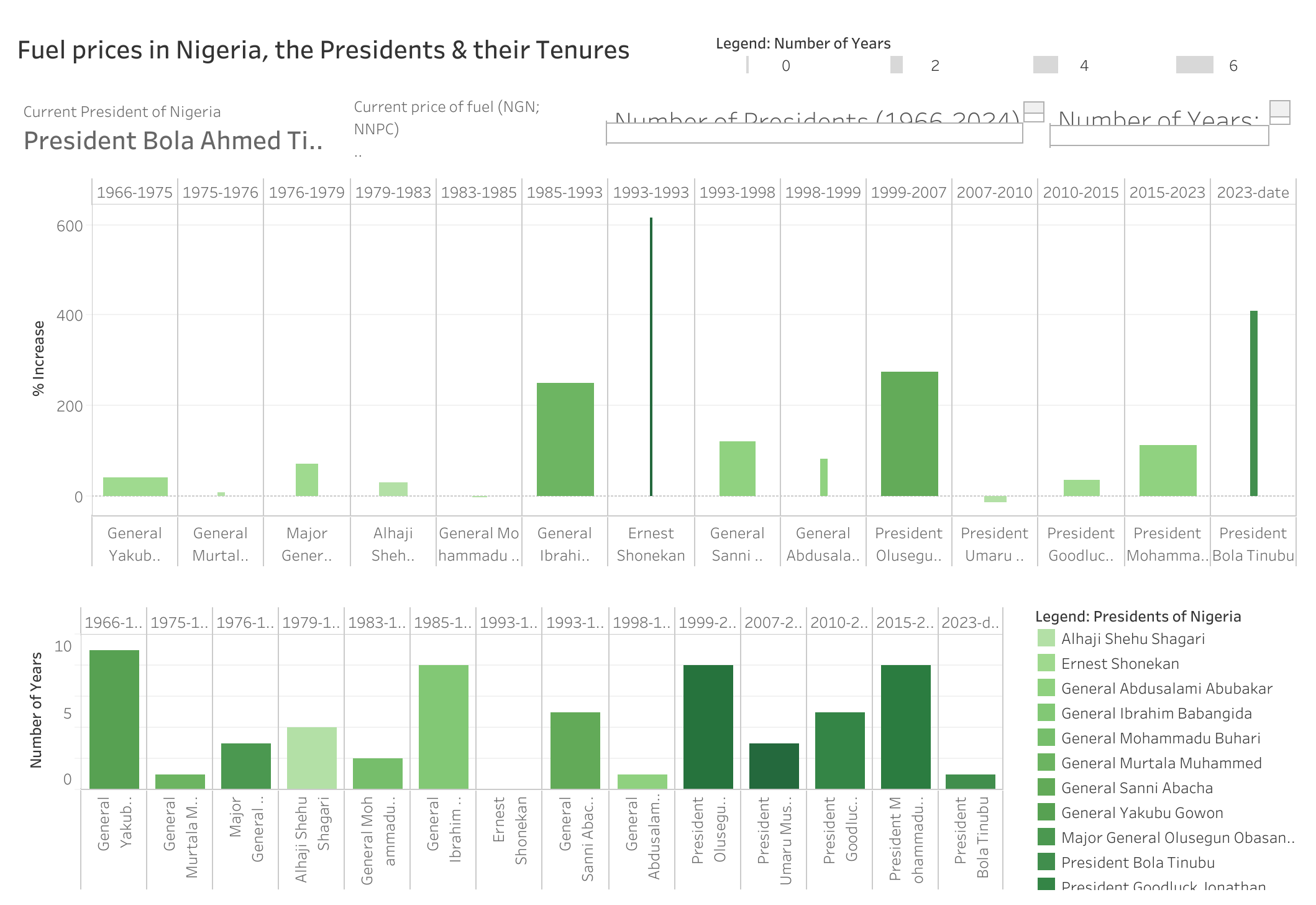
Task: Click the 1985-1993 column header in top chart
Action: point(565,193)
